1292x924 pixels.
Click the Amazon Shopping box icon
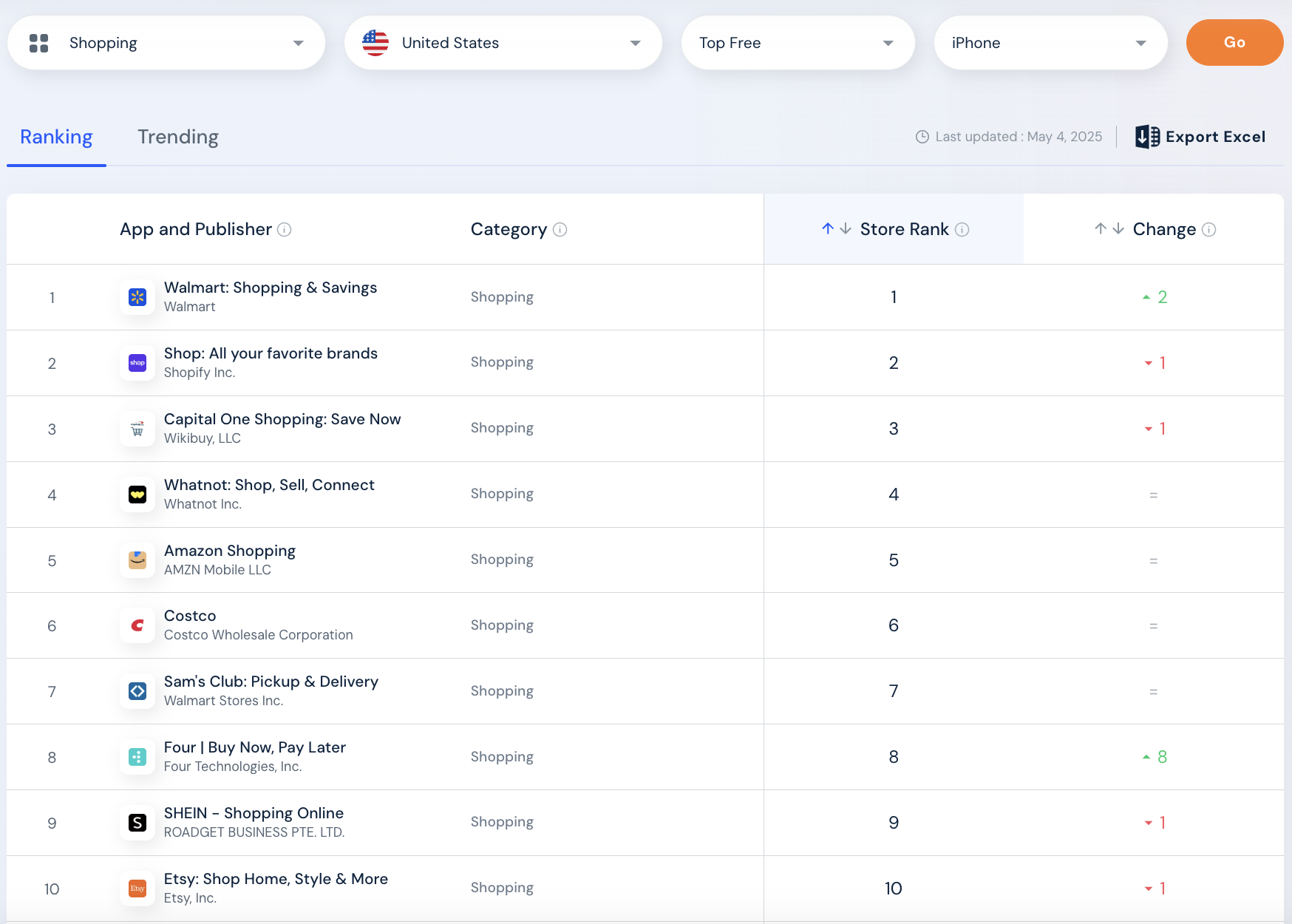click(x=137, y=560)
